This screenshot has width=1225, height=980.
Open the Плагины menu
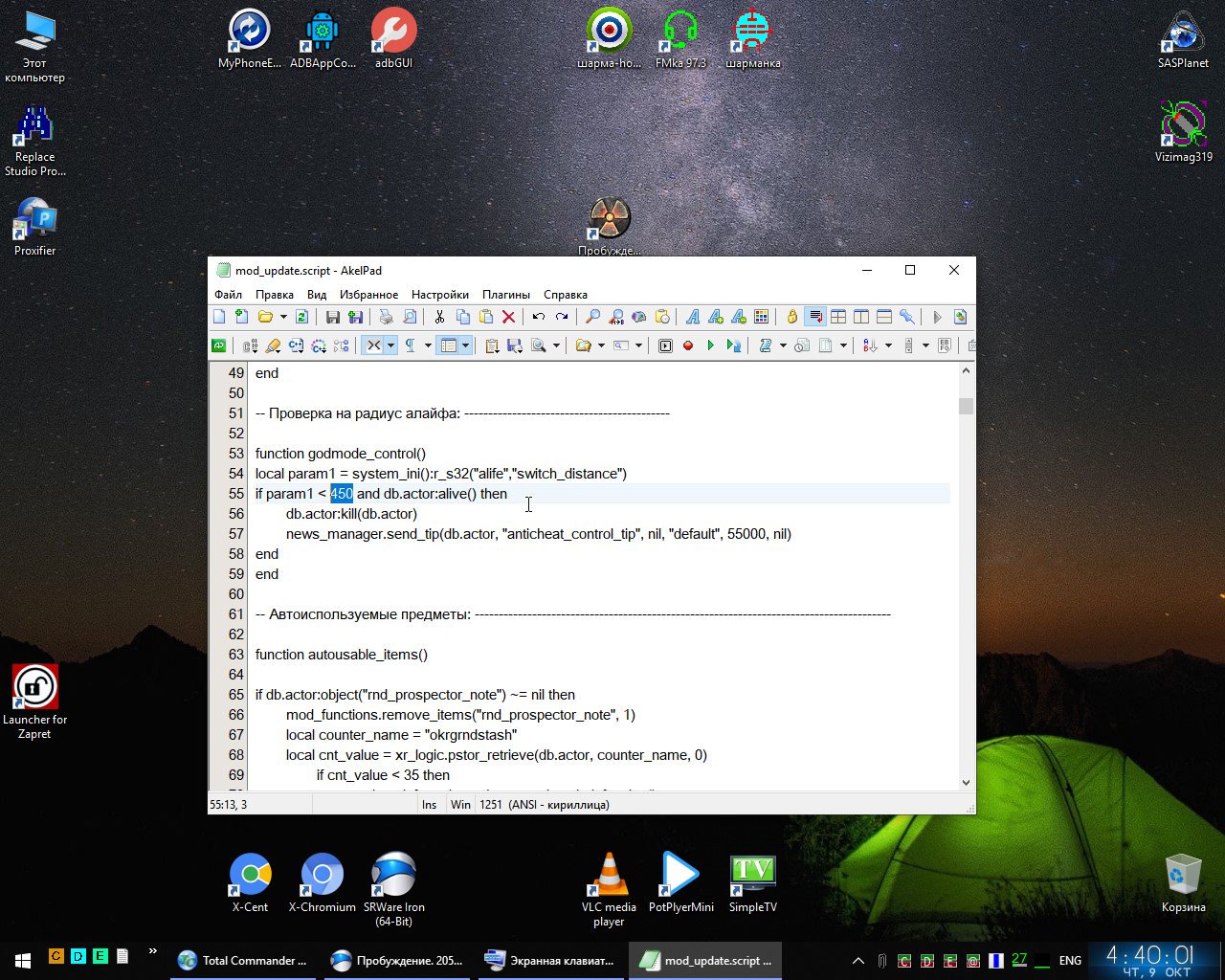point(505,295)
